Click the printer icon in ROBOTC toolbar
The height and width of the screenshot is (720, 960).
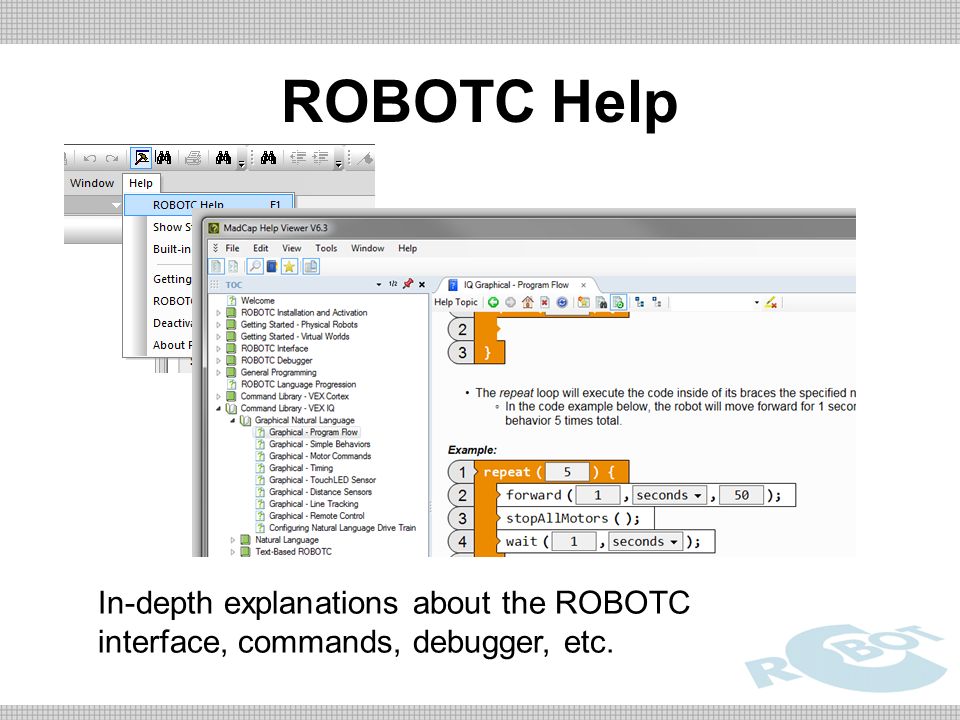pyautogui.click(x=193, y=159)
